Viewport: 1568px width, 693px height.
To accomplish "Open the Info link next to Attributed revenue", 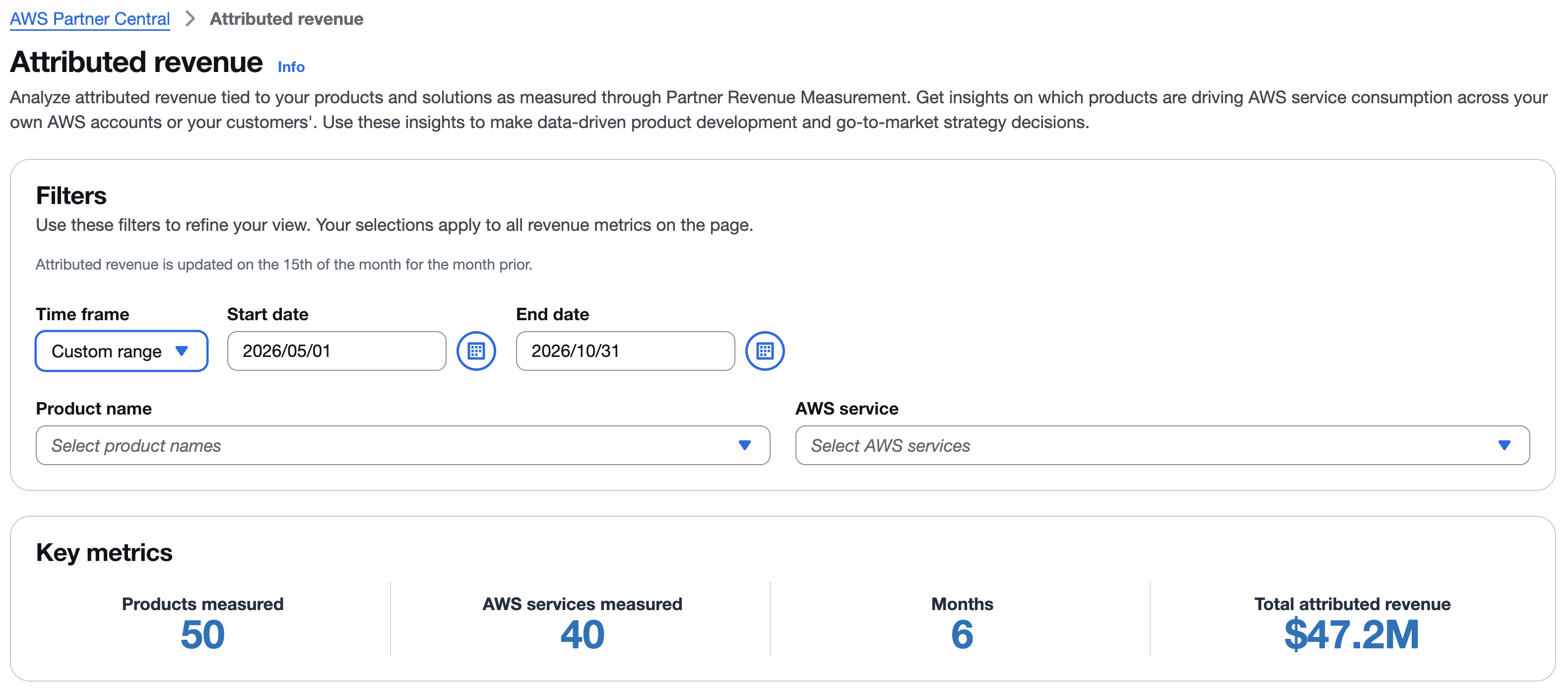I will point(291,67).
